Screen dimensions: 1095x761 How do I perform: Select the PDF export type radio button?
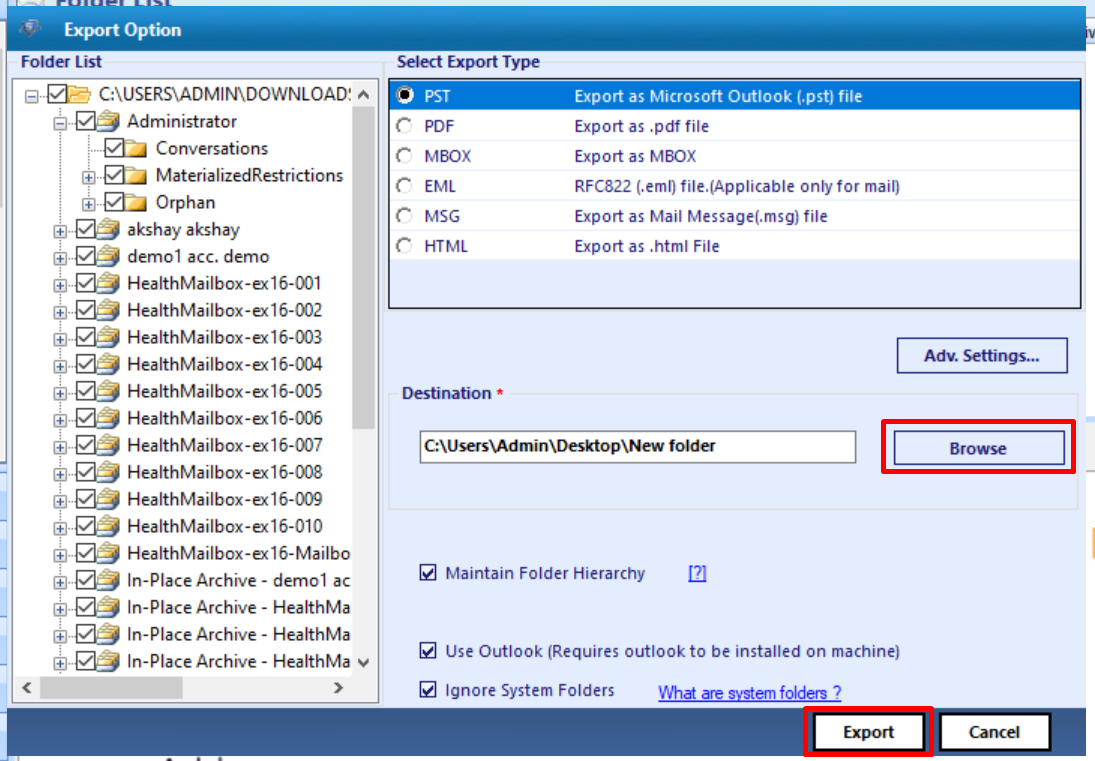click(x=405, y=126)
